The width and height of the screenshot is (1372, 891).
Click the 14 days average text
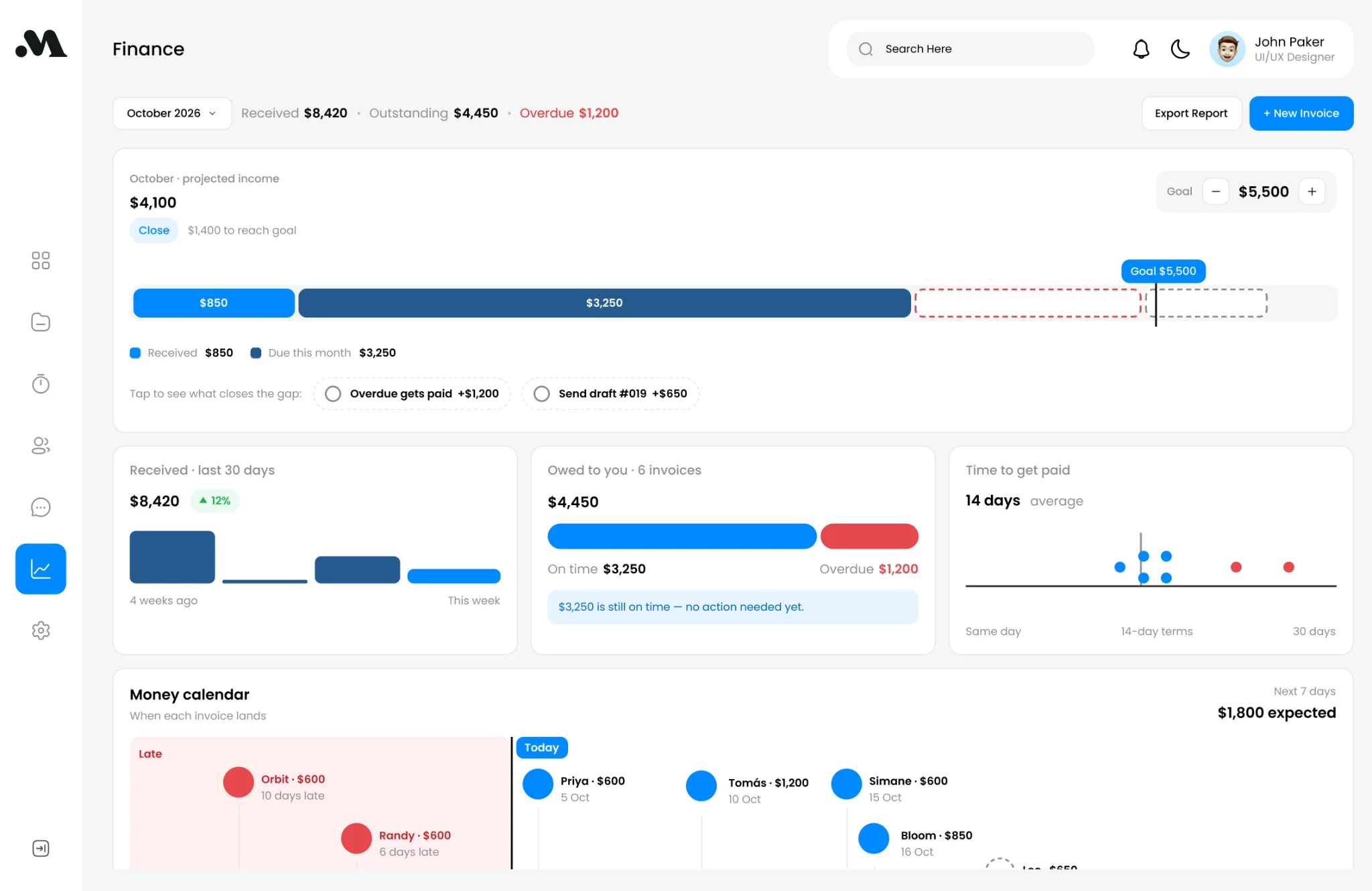pyautogui.click(x=1024, y=501)
